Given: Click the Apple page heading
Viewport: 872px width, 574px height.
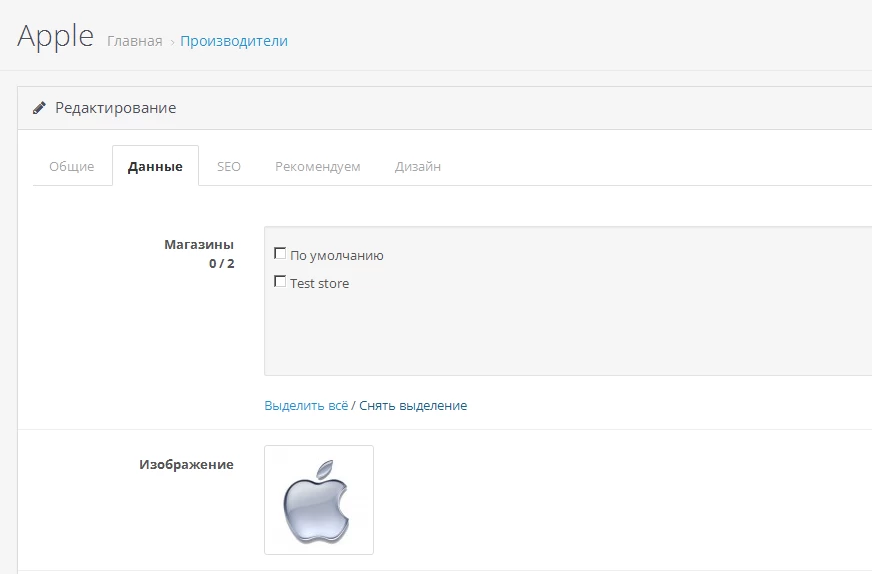Looking at the screenshot, I should (x=56, y=37).
